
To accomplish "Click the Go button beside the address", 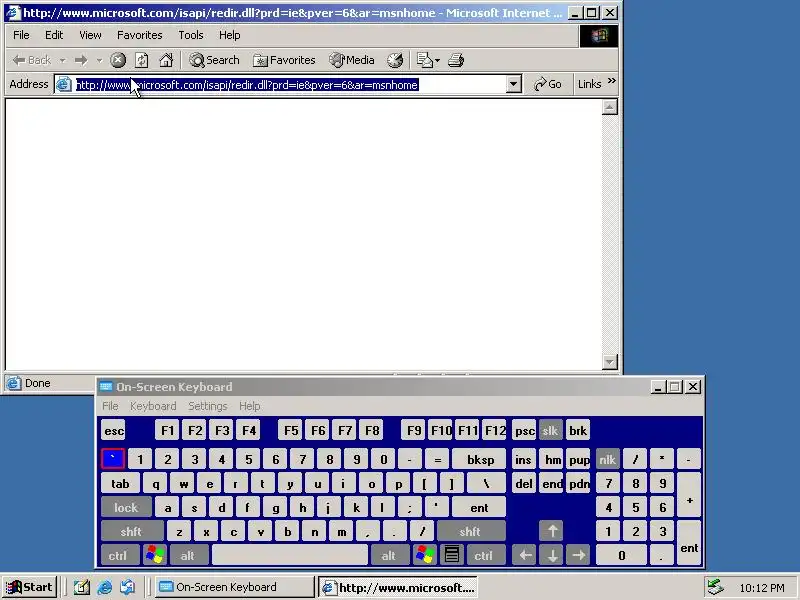I will click(547, 84).
